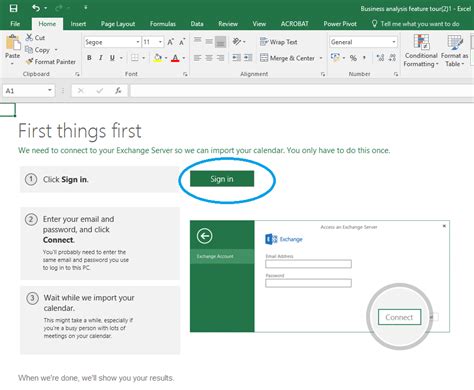Select Bottom Align
474x390 pixels.
(x=220, y=42)
